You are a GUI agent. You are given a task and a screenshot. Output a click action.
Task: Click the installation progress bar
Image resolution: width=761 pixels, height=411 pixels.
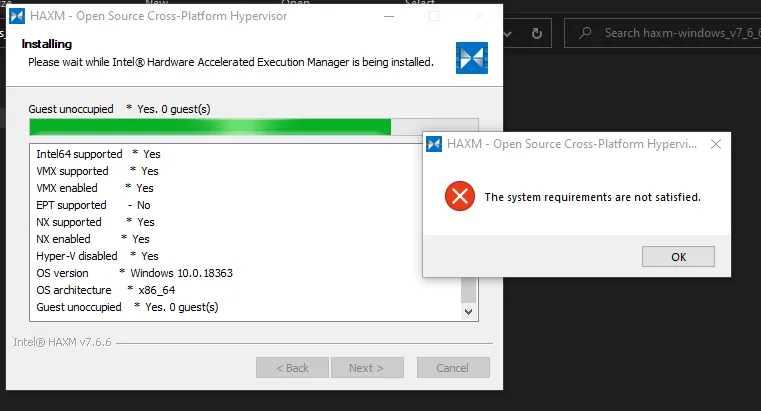(x=253, y=127)
